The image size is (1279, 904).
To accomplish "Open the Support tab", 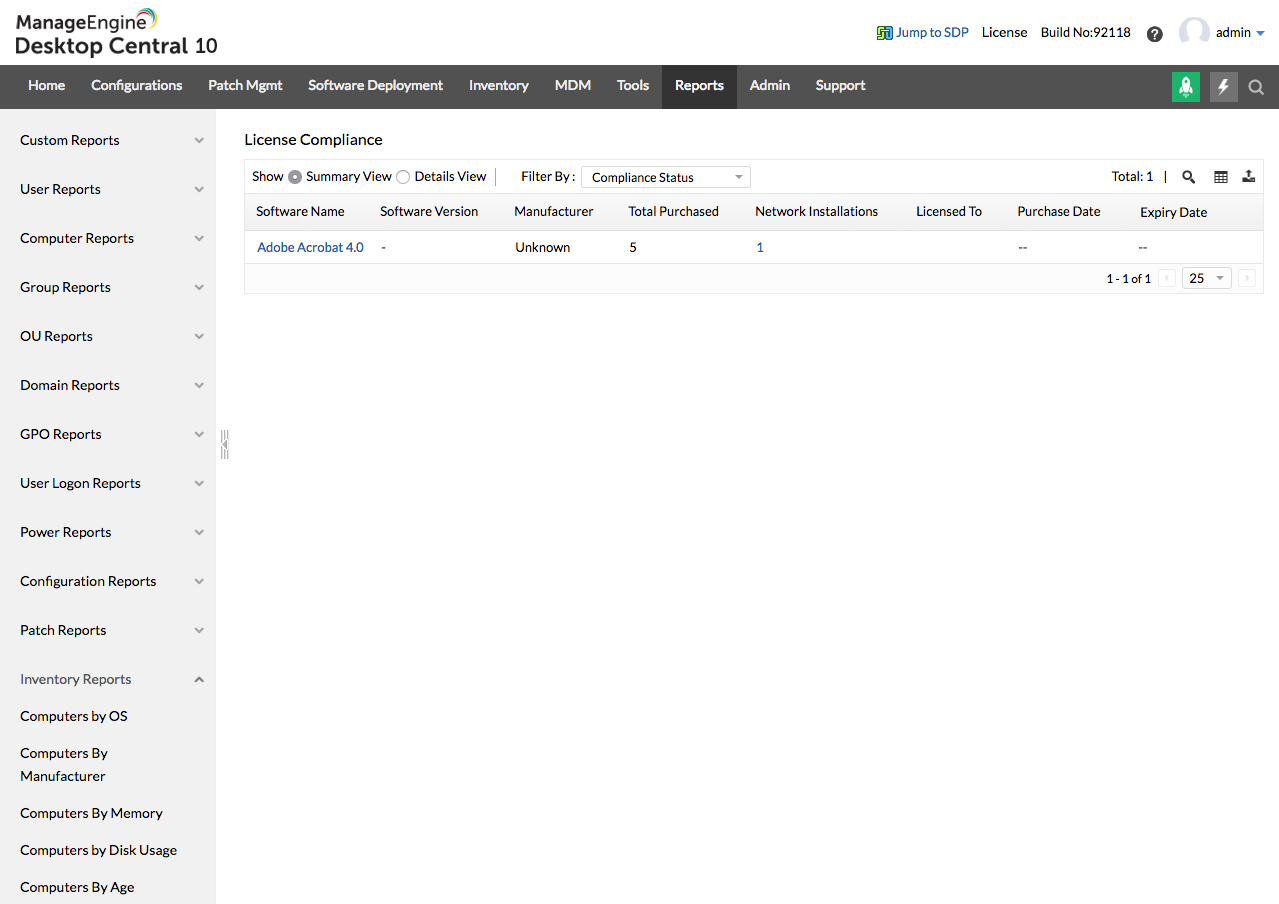I will [x=840, y=86].
